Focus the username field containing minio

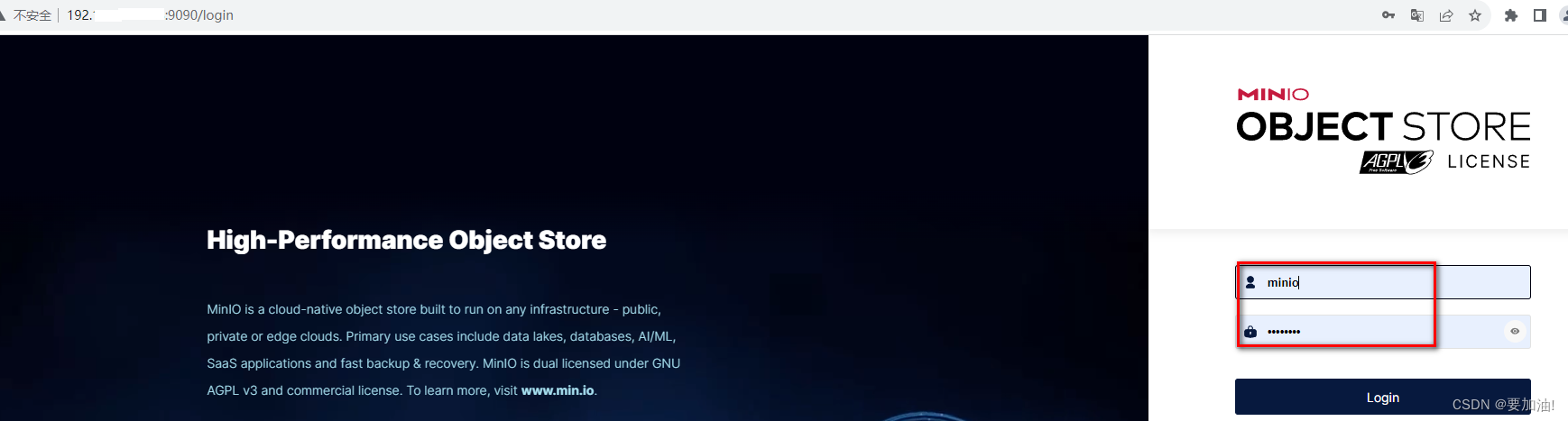(1382, 282)
